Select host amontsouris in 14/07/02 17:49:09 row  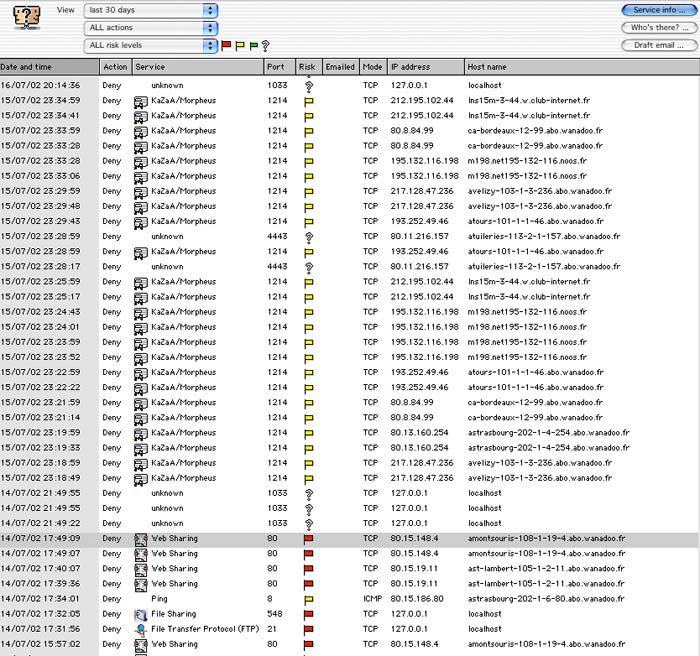[x=546, y=539]
